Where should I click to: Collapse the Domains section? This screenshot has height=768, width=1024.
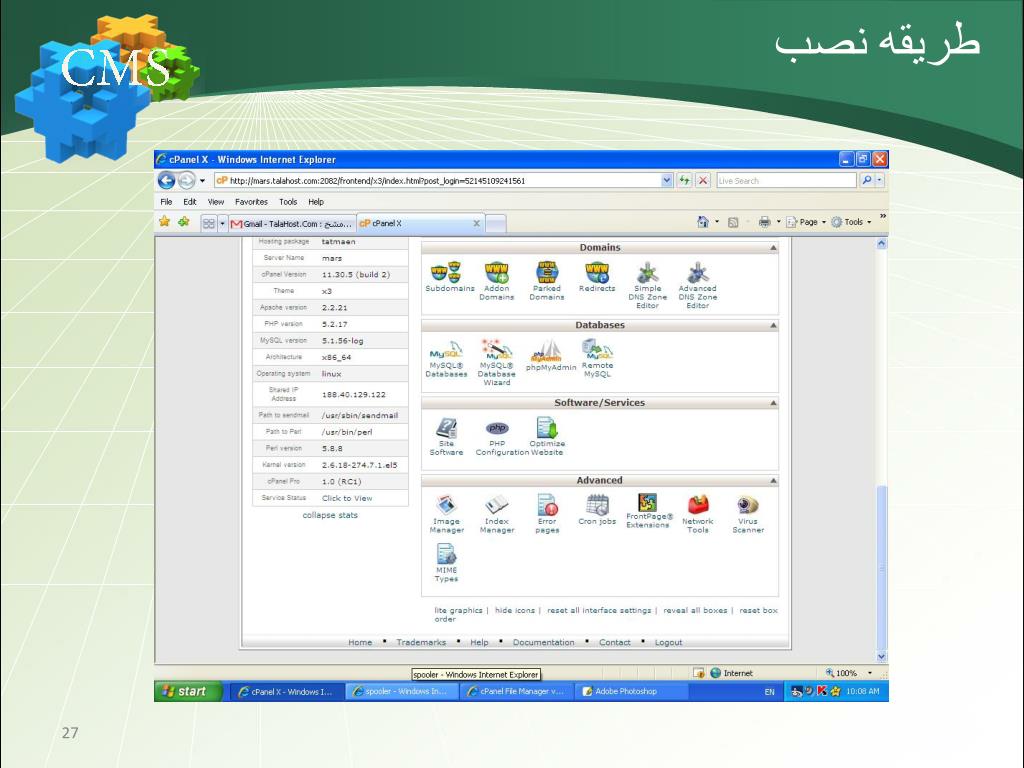click(773, 248)
